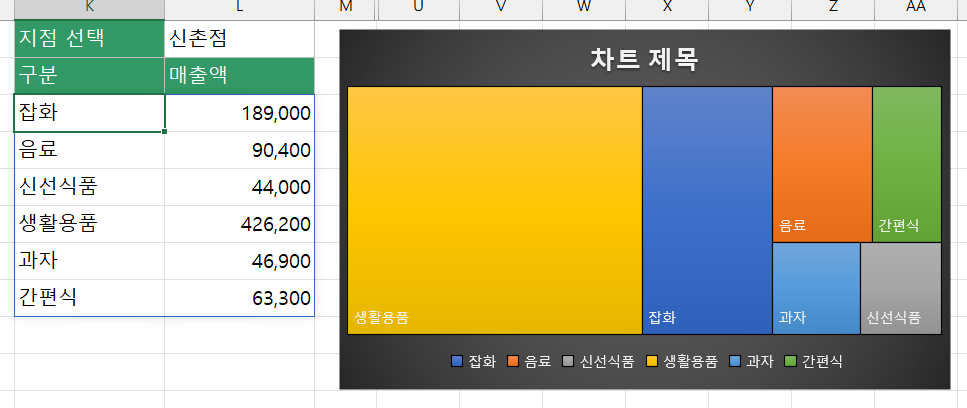Select the 매출액 header cell
The image size is (967, 408).
(239, 76)
